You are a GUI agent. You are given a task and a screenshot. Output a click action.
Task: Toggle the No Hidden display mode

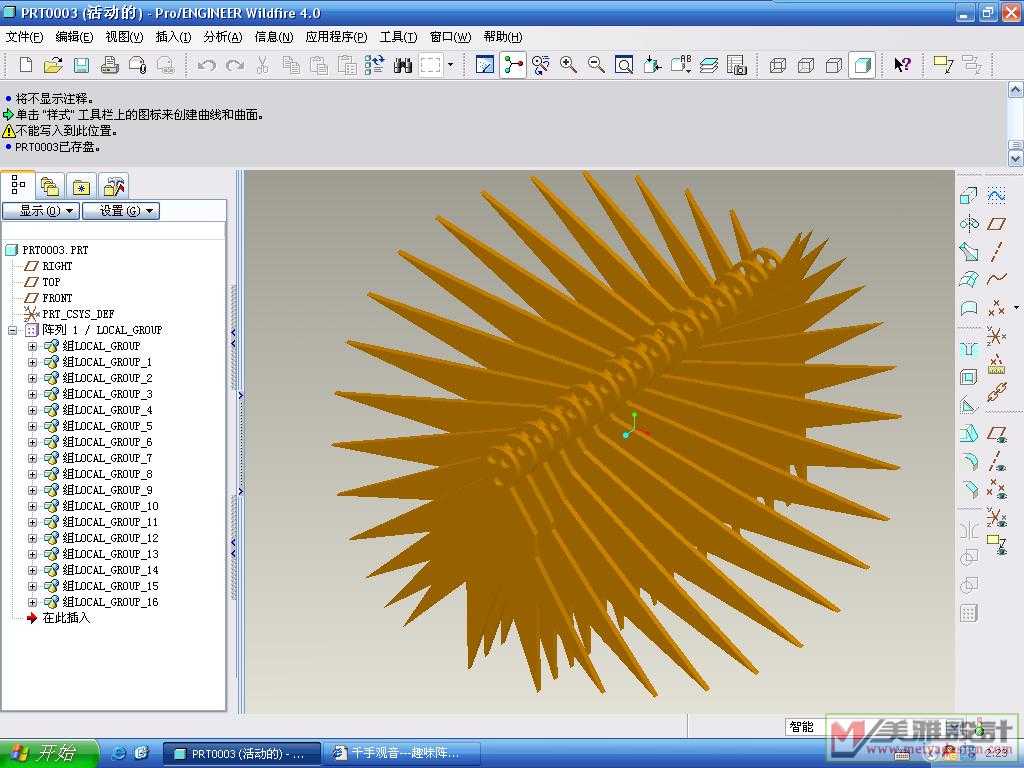[x=834, y=65]
